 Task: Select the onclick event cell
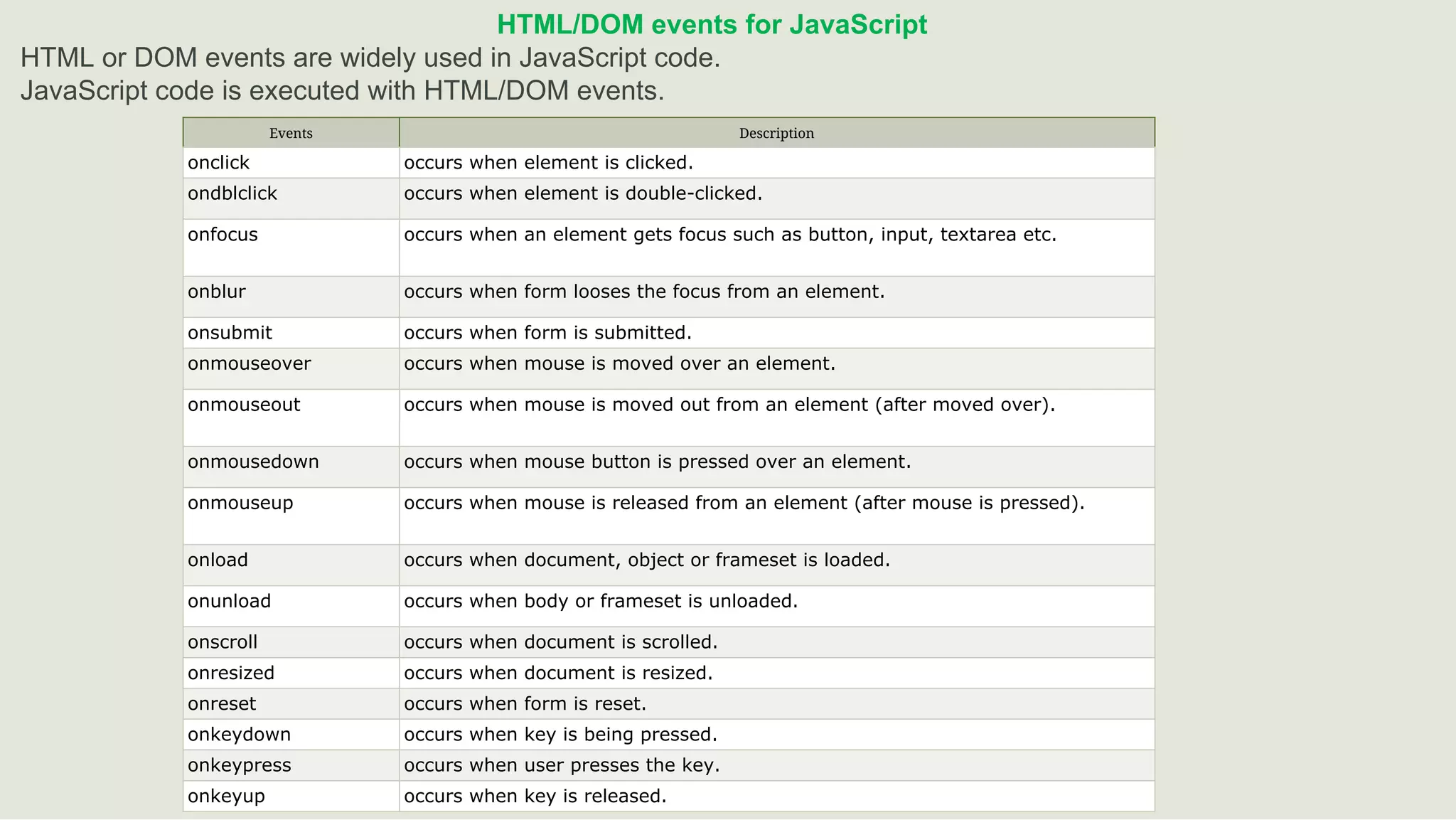click(x=219, y=163)
